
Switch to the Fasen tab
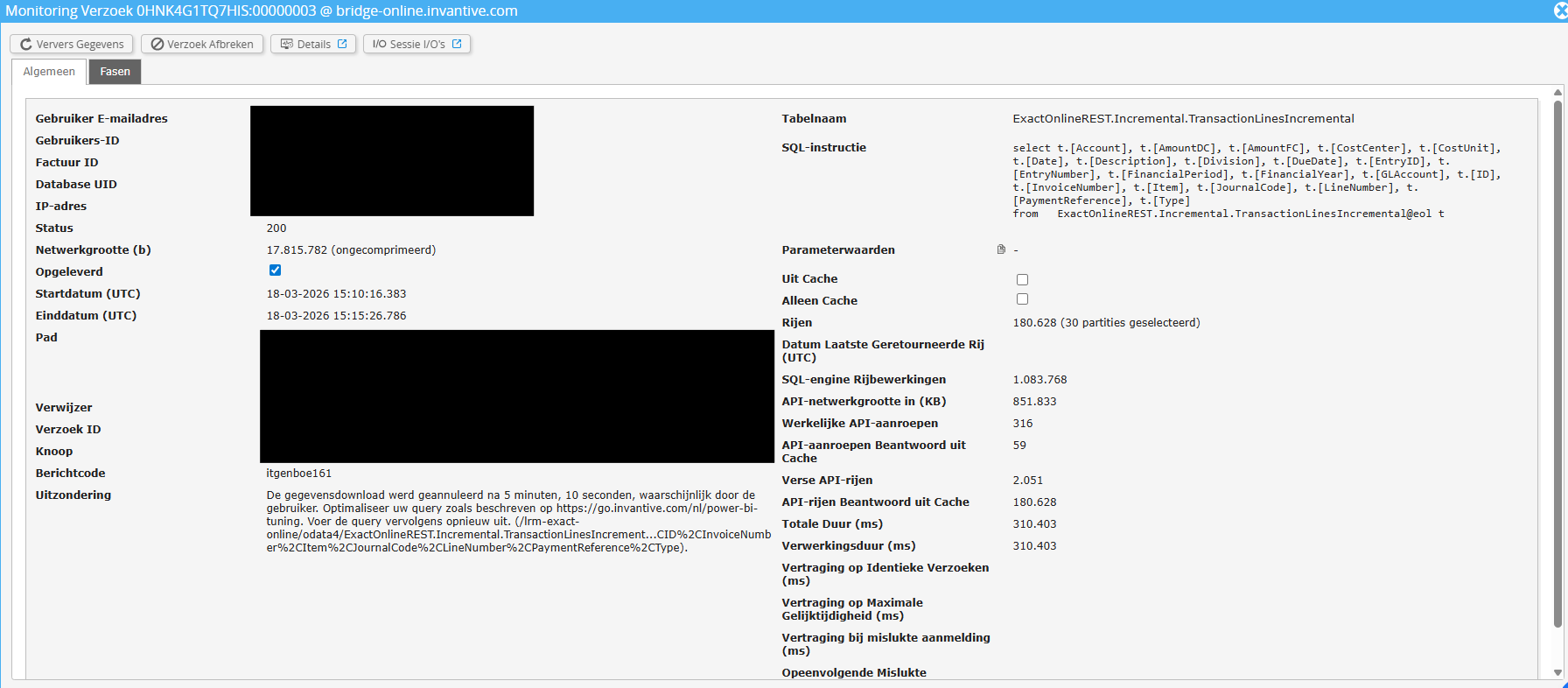115,72
